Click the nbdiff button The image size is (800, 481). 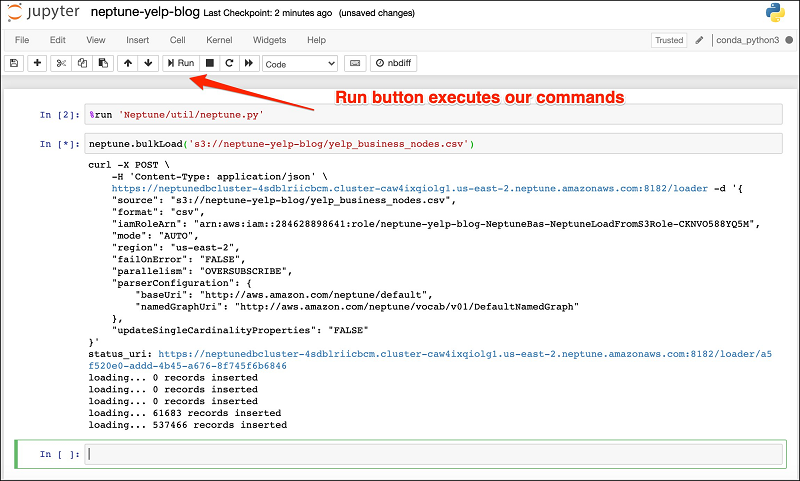pyautogui.click(x=393, y=63)
